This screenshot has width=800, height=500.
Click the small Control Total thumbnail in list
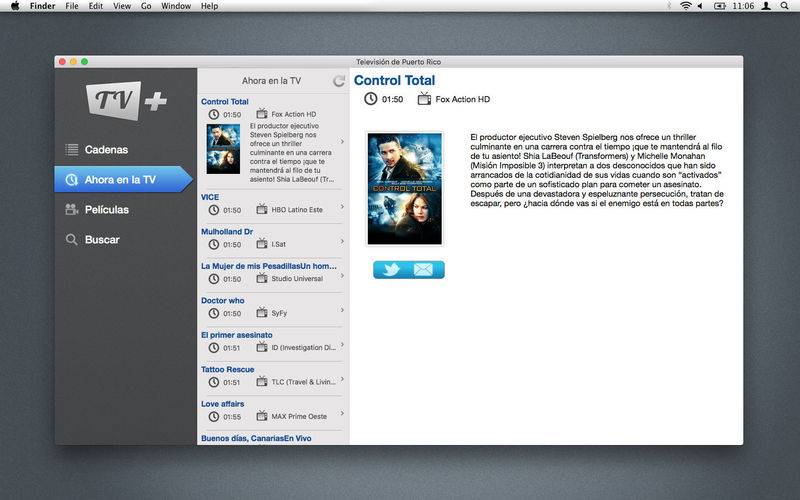point(223,149)
